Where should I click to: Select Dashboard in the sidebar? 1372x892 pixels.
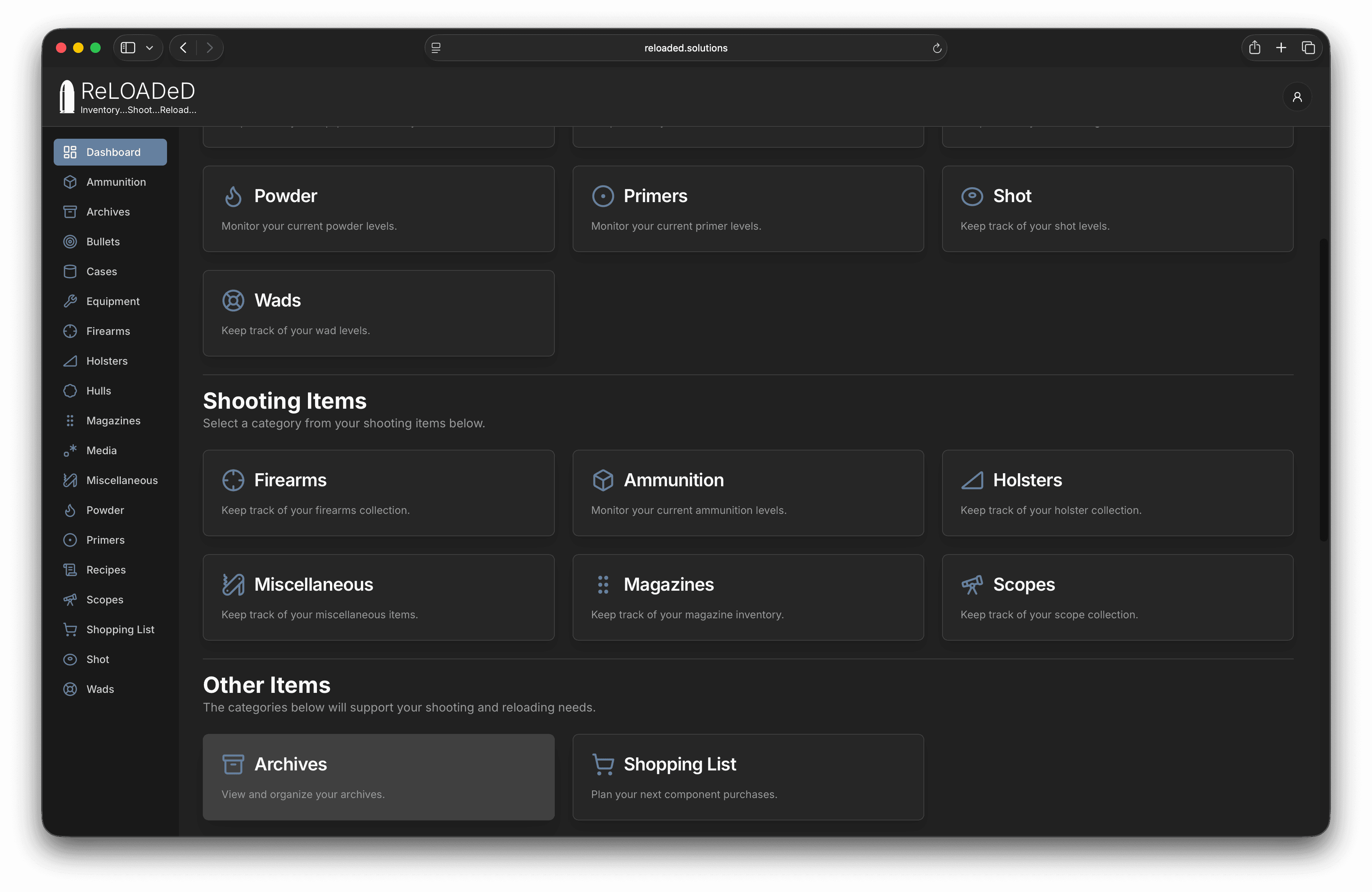click(x=110, y=152)
